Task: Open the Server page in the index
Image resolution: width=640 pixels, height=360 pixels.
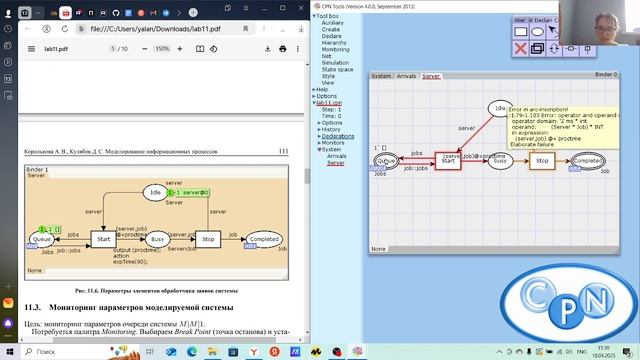Action: pyautogui.click(x=336, y=163)
